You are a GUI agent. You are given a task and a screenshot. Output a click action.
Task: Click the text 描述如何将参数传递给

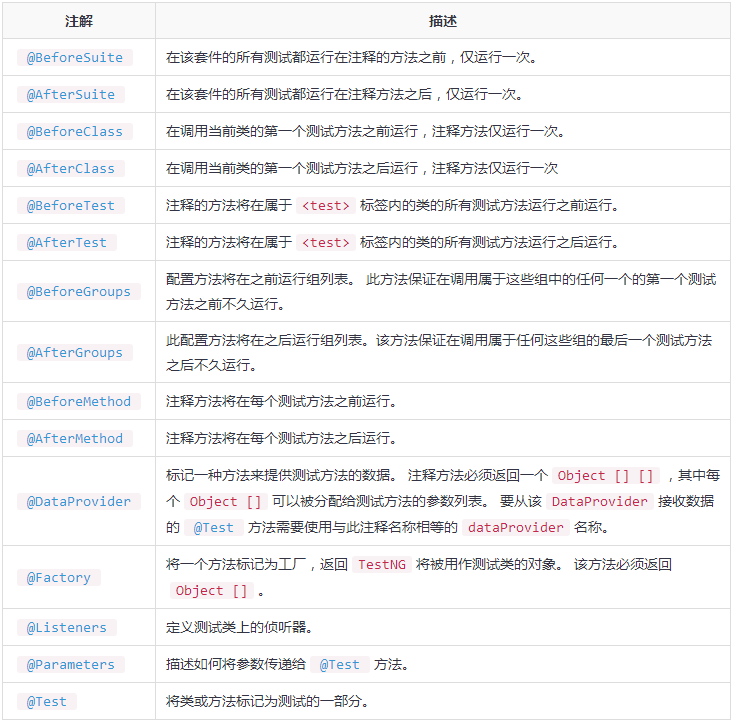pos(236,664)
